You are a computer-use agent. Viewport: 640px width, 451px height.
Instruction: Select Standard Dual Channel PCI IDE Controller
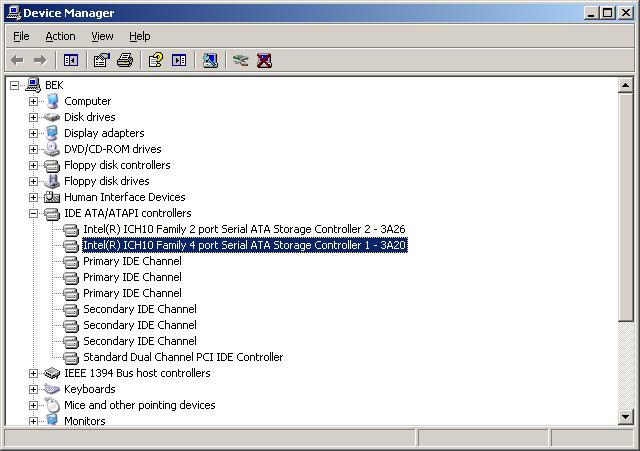point(183,357)
